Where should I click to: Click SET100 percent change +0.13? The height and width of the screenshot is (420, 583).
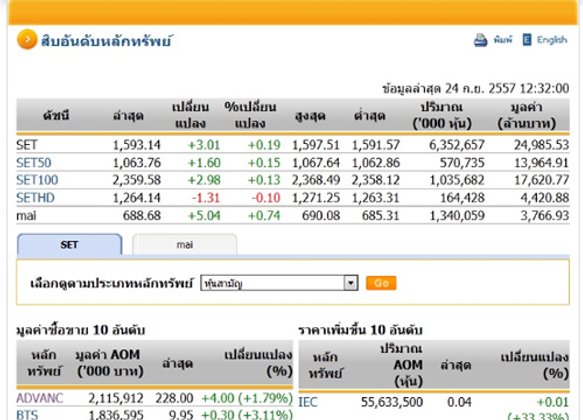click(264, 180)
